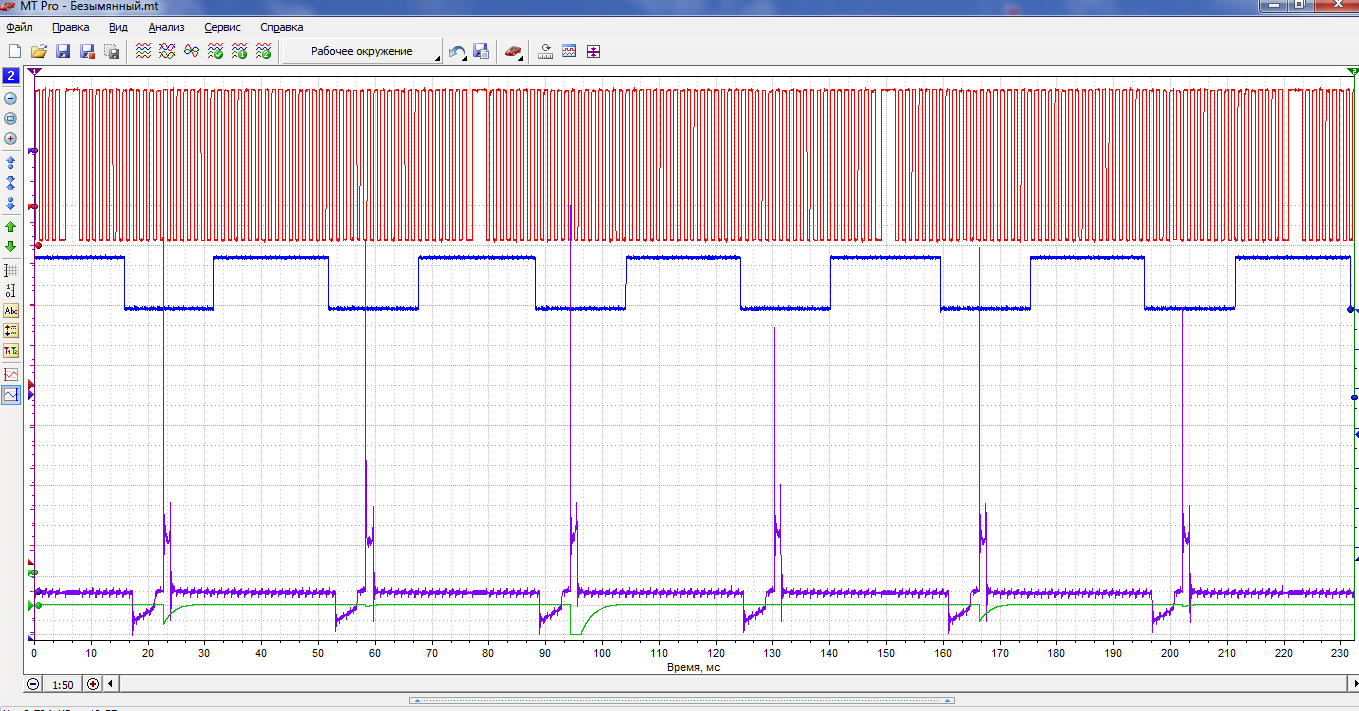Toggle the T1 T2 markers button
The height and width of the screenshot is (711, 1359).
[11, 351]
